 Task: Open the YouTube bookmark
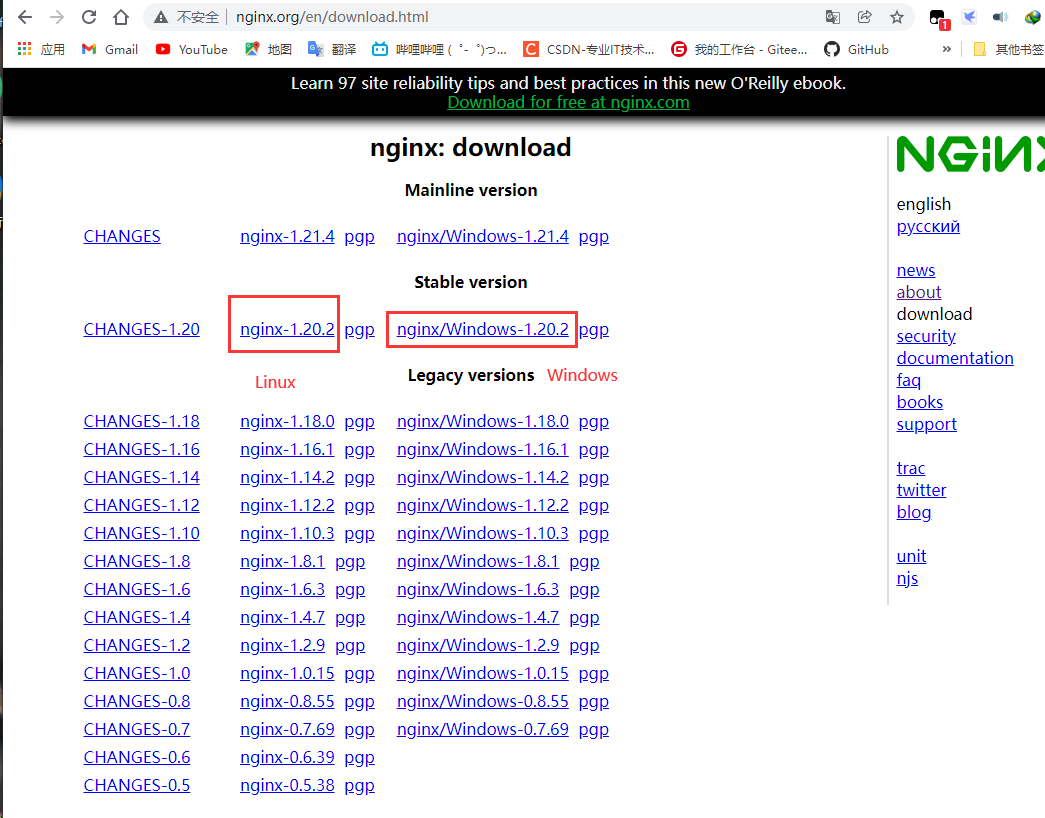191,49
